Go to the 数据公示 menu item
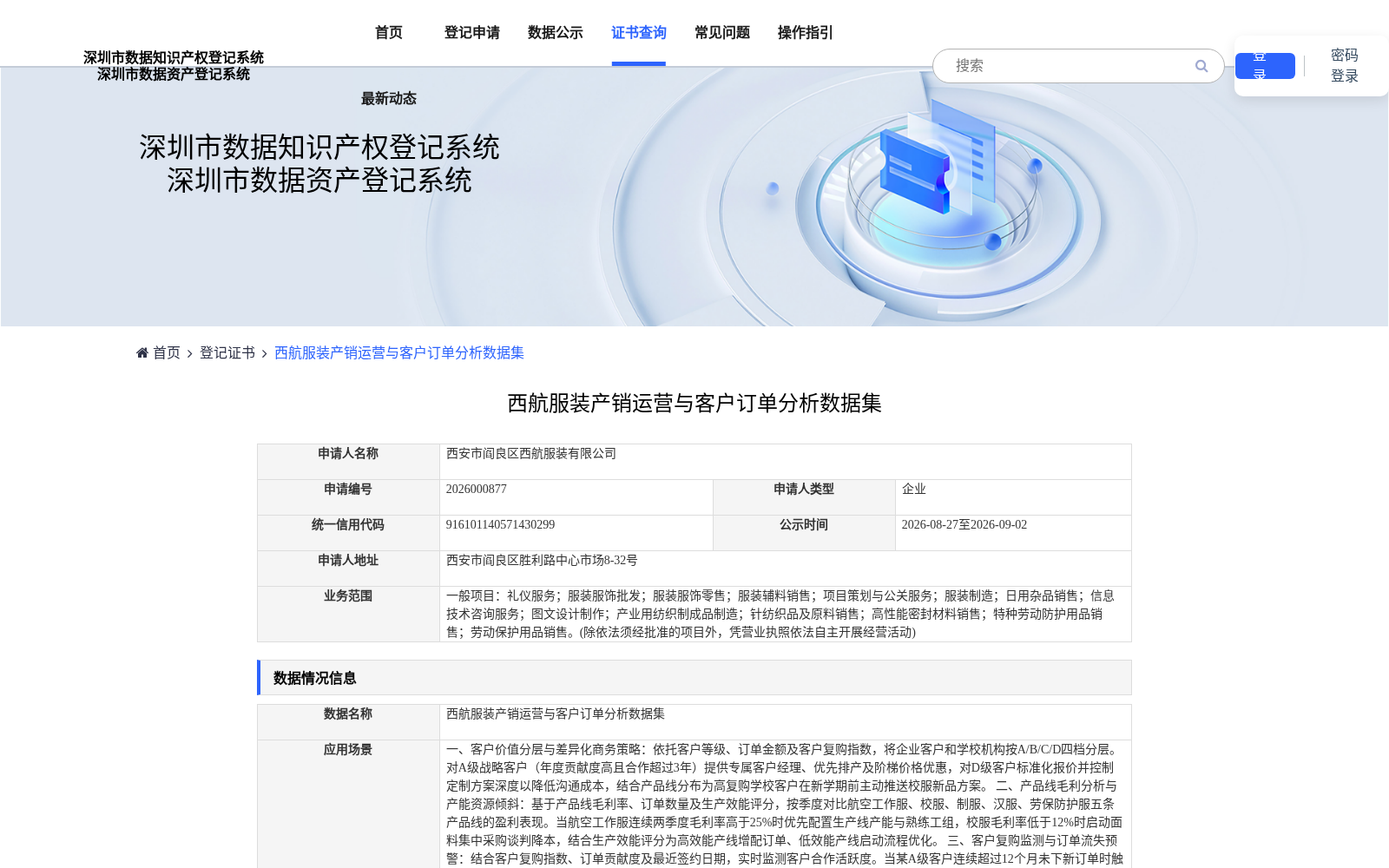This screenshot has height=868, width=1389. pos(556,33)
